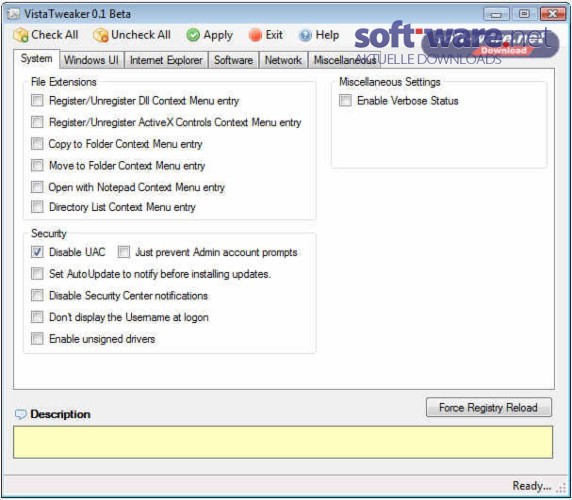Open the Internet Explorer tab
Screen dimensions: 572x500
tap(166, 60)
